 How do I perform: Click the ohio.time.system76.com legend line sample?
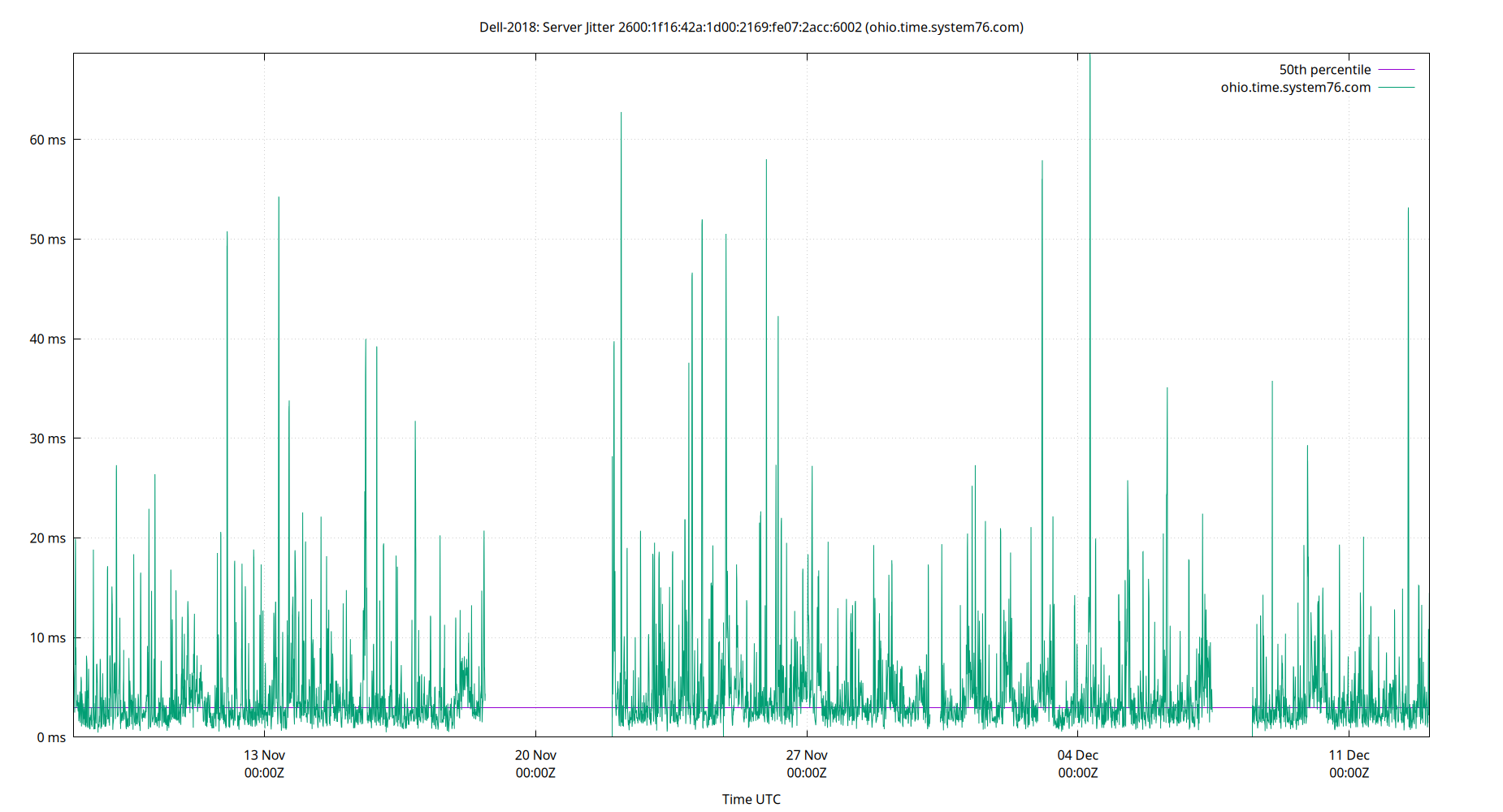[x=1396, y=87]
